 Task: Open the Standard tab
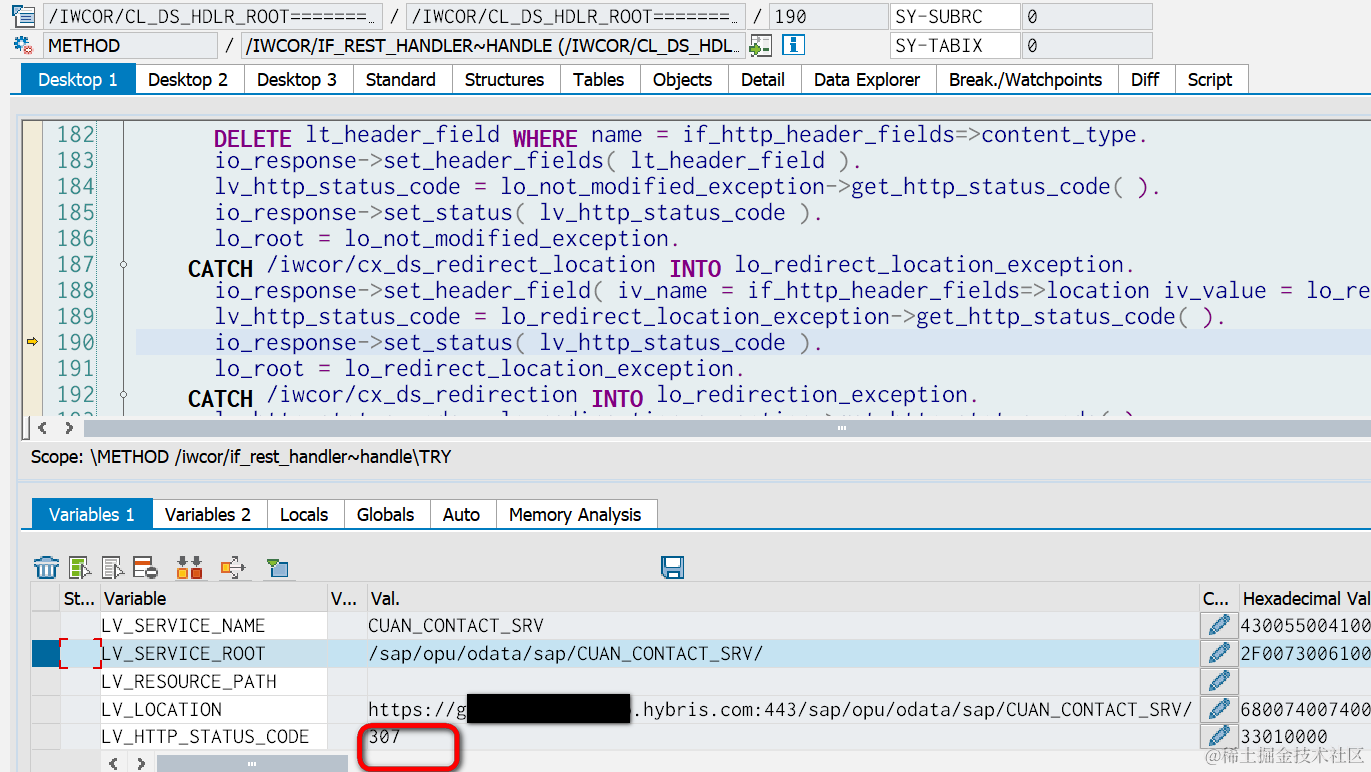tap(401, 79)
